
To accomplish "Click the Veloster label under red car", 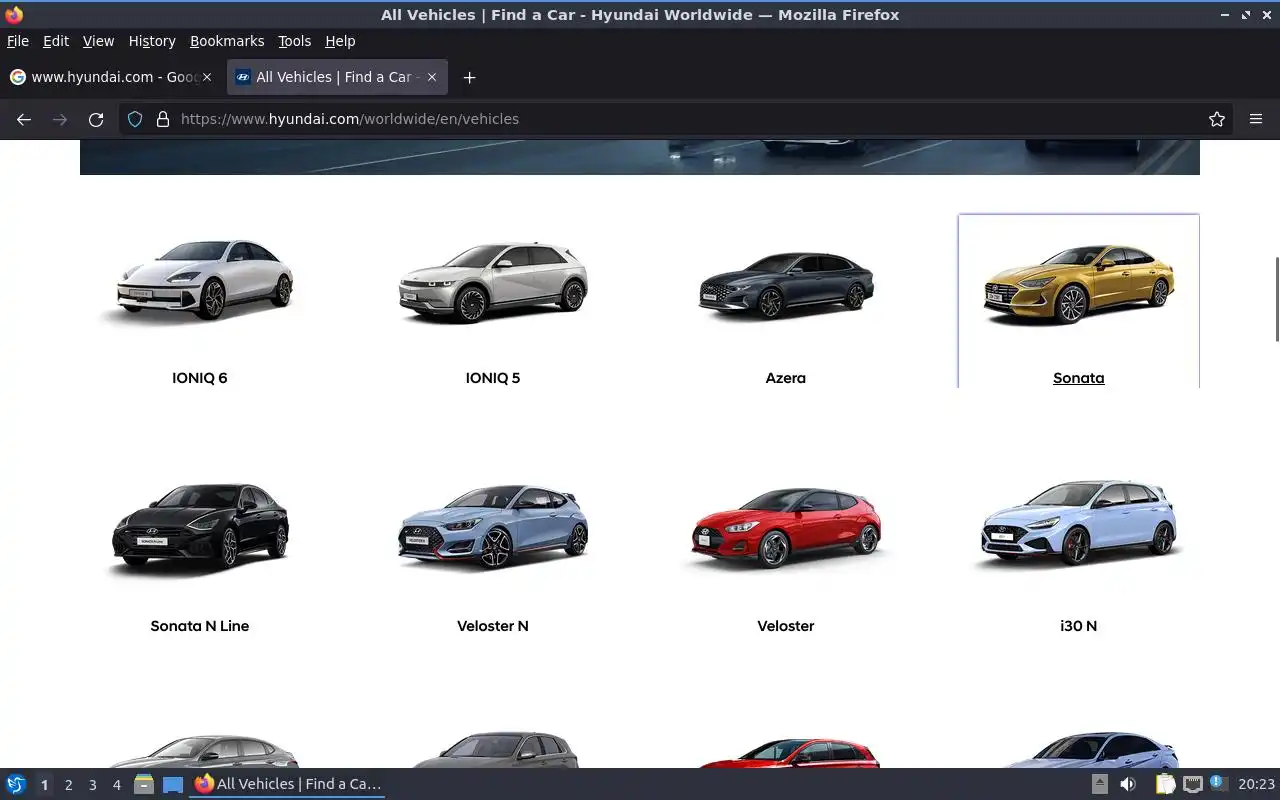I will point(786,626).
